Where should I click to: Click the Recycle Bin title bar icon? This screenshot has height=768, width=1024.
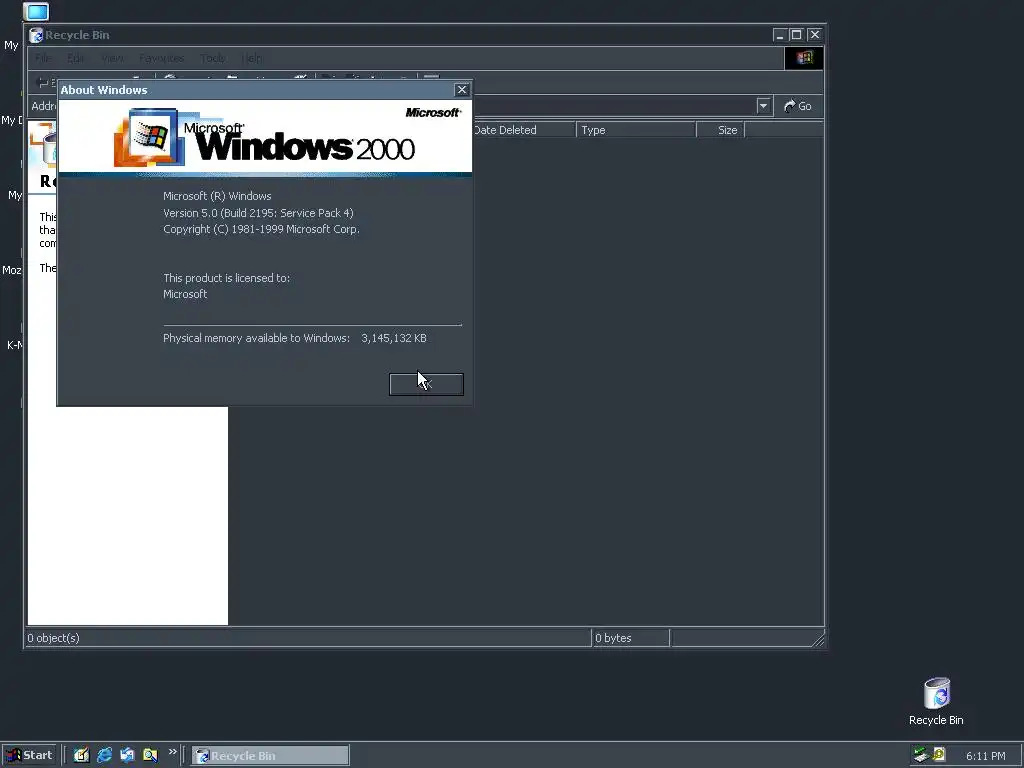[x=37, y=35]
